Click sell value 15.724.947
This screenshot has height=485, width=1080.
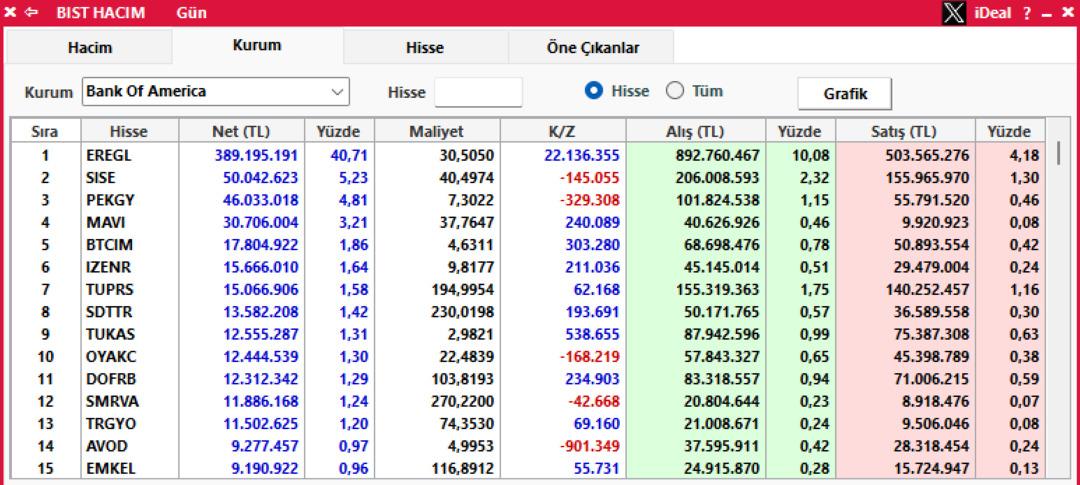pos(931,468)
